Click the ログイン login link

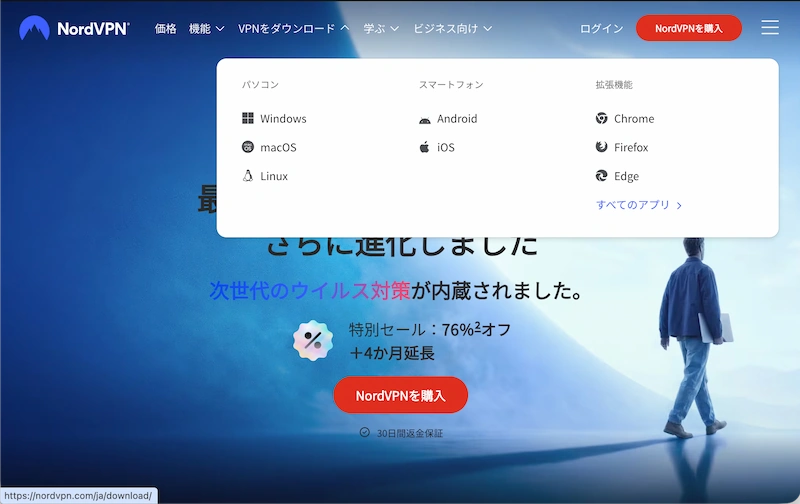coord(602,29)
